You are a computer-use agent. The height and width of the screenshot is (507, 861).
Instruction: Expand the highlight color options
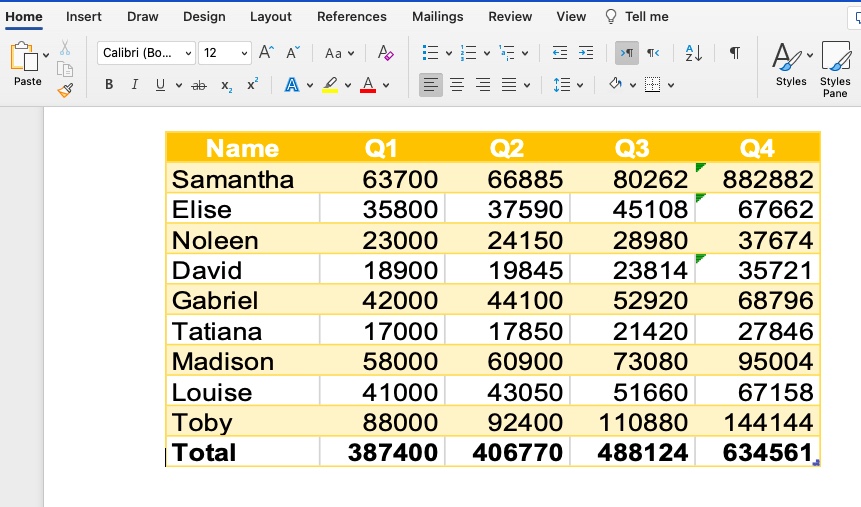pyautogui.click(x=348, y=85)
